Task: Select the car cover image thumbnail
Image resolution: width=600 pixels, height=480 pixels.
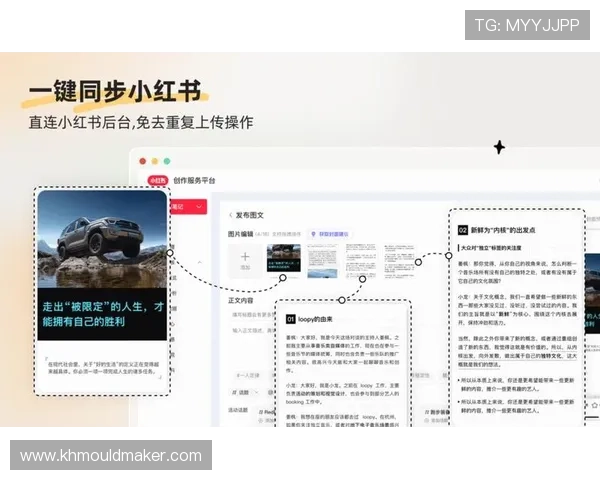Action: click(x=284, y=258)
